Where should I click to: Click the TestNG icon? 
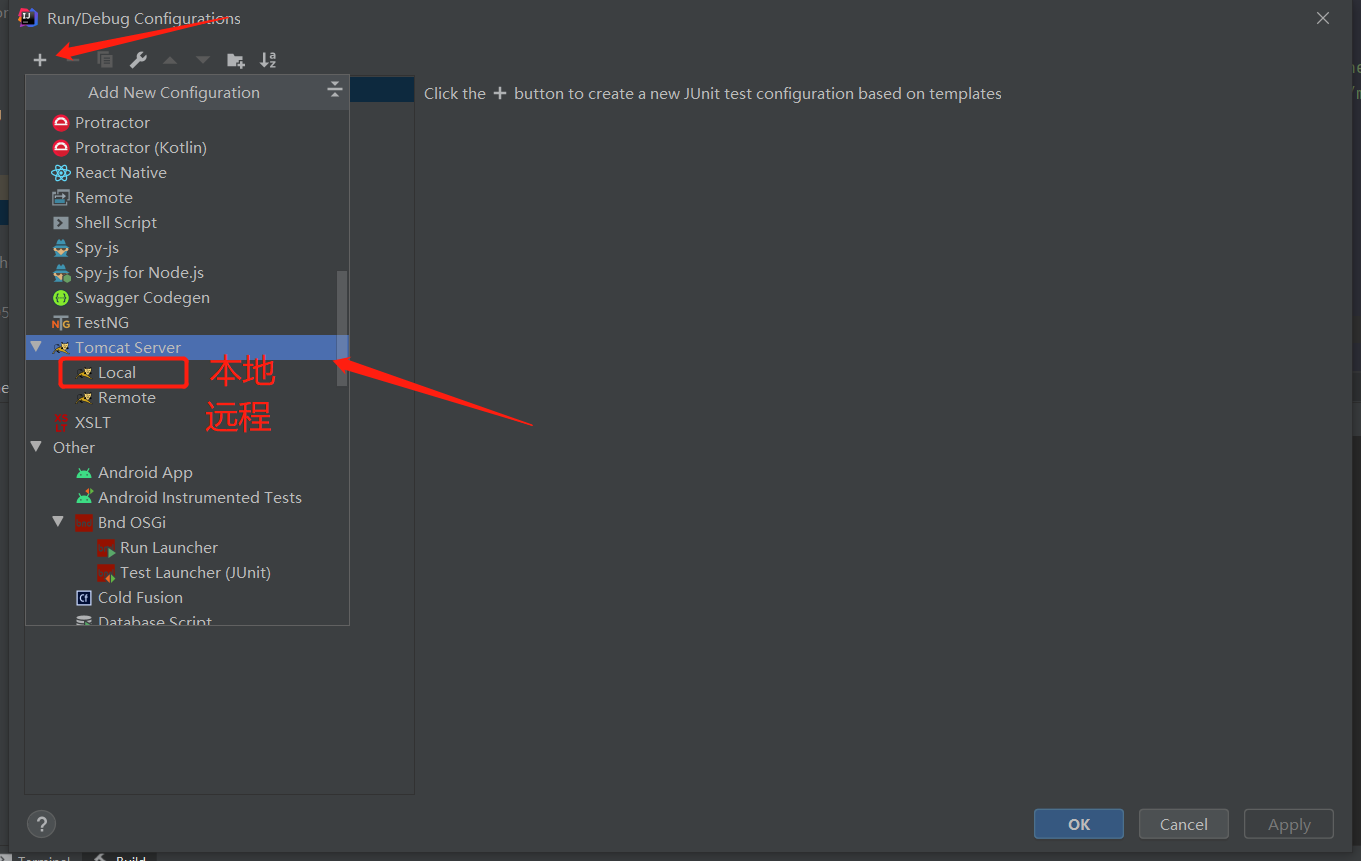point(61,322)
